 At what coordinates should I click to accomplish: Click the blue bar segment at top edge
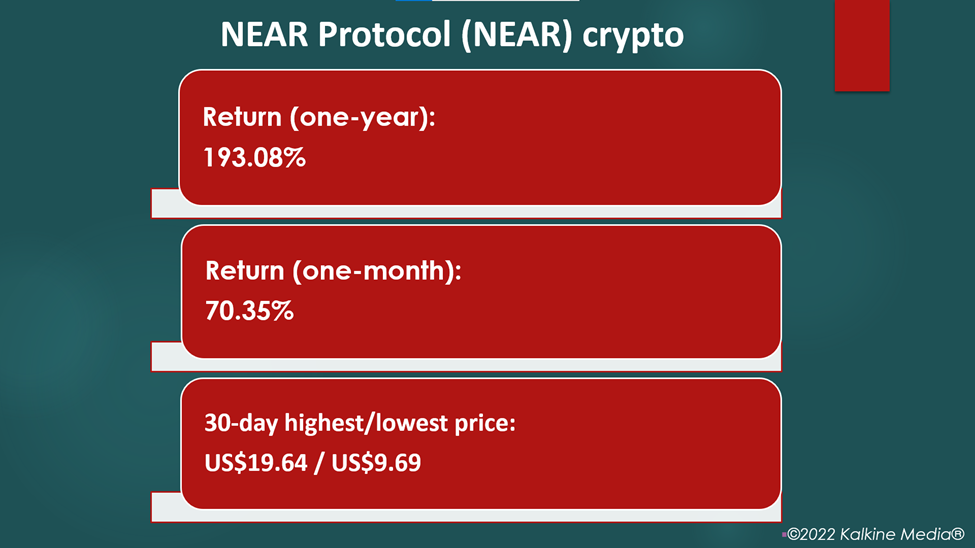pyautogui.click(x=414, y=1)
